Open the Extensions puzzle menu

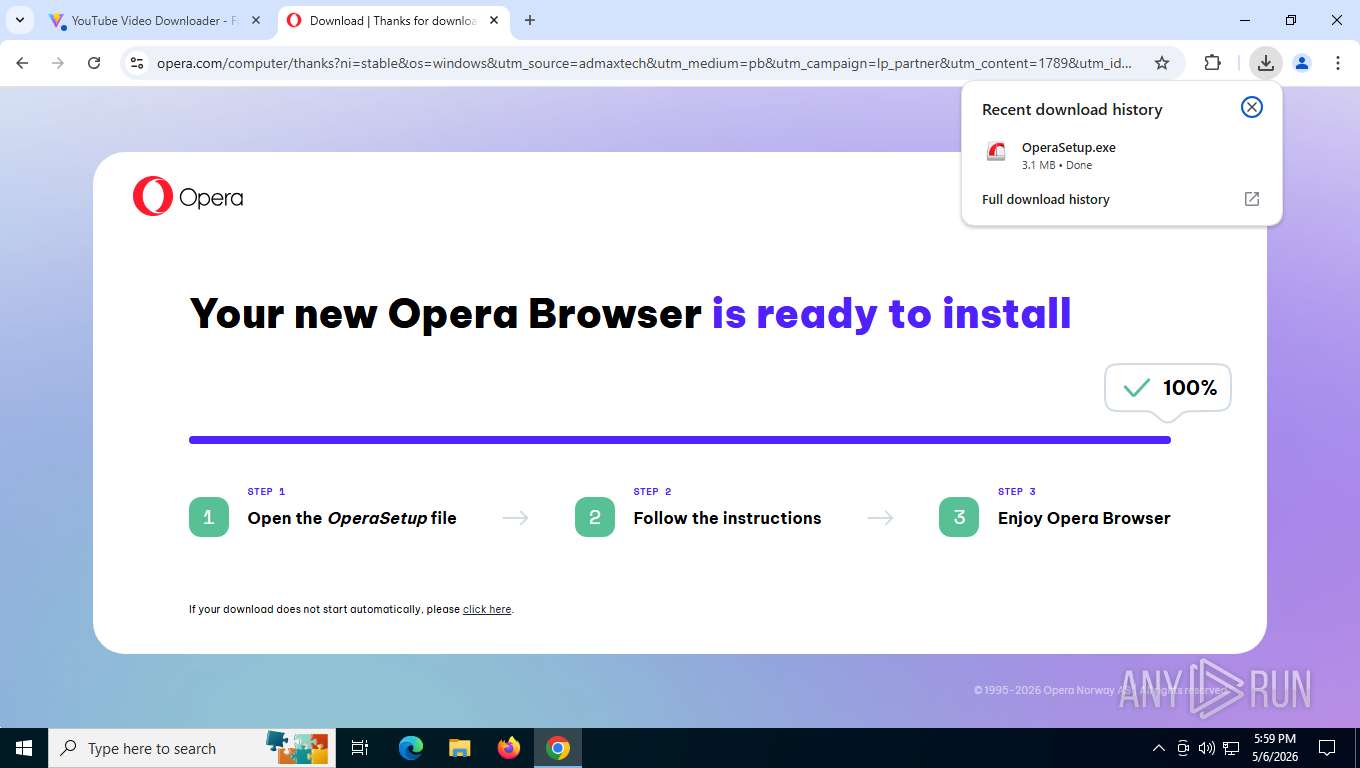click(1212, 63)
